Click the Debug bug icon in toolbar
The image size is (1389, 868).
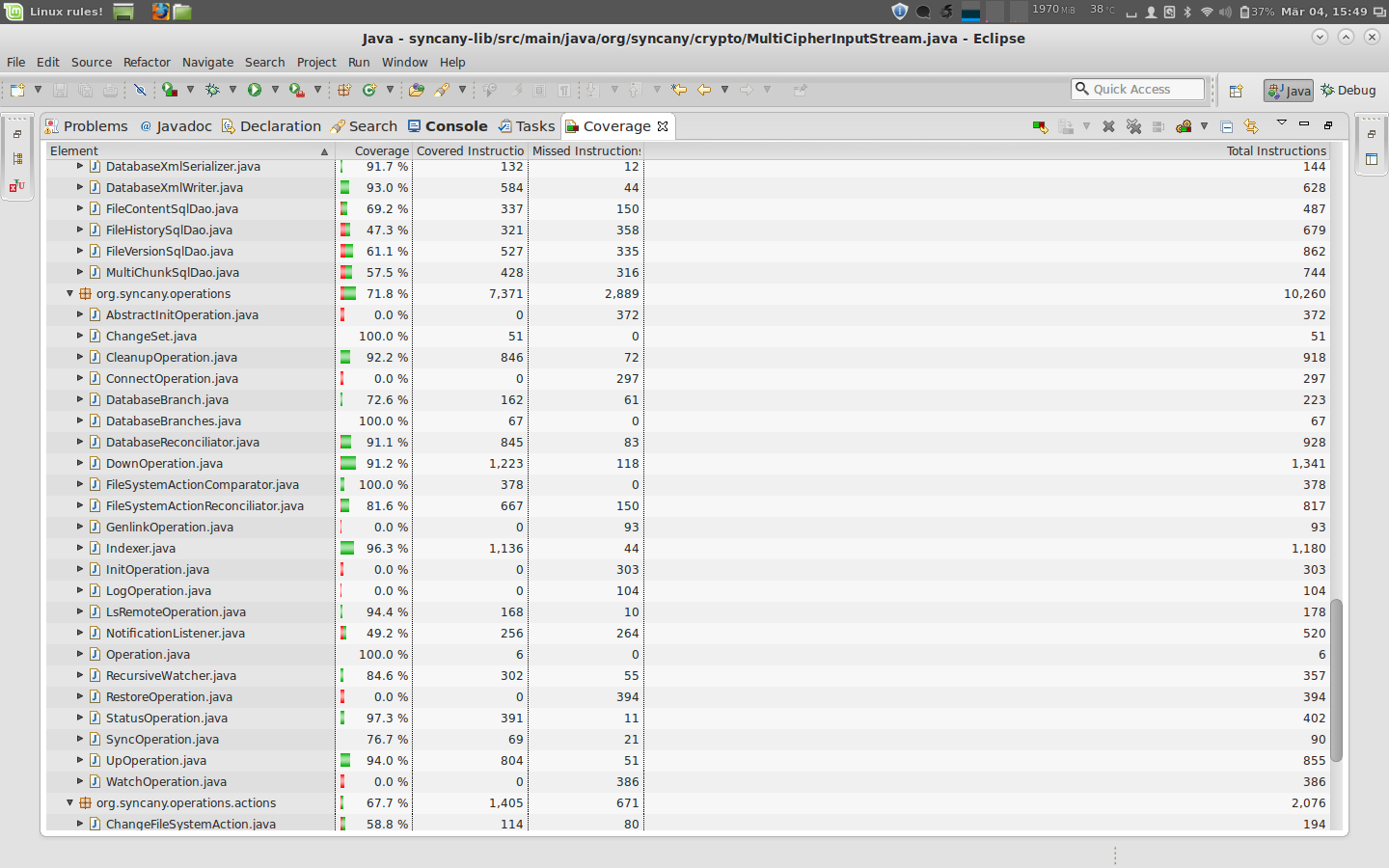pos(212,90)
